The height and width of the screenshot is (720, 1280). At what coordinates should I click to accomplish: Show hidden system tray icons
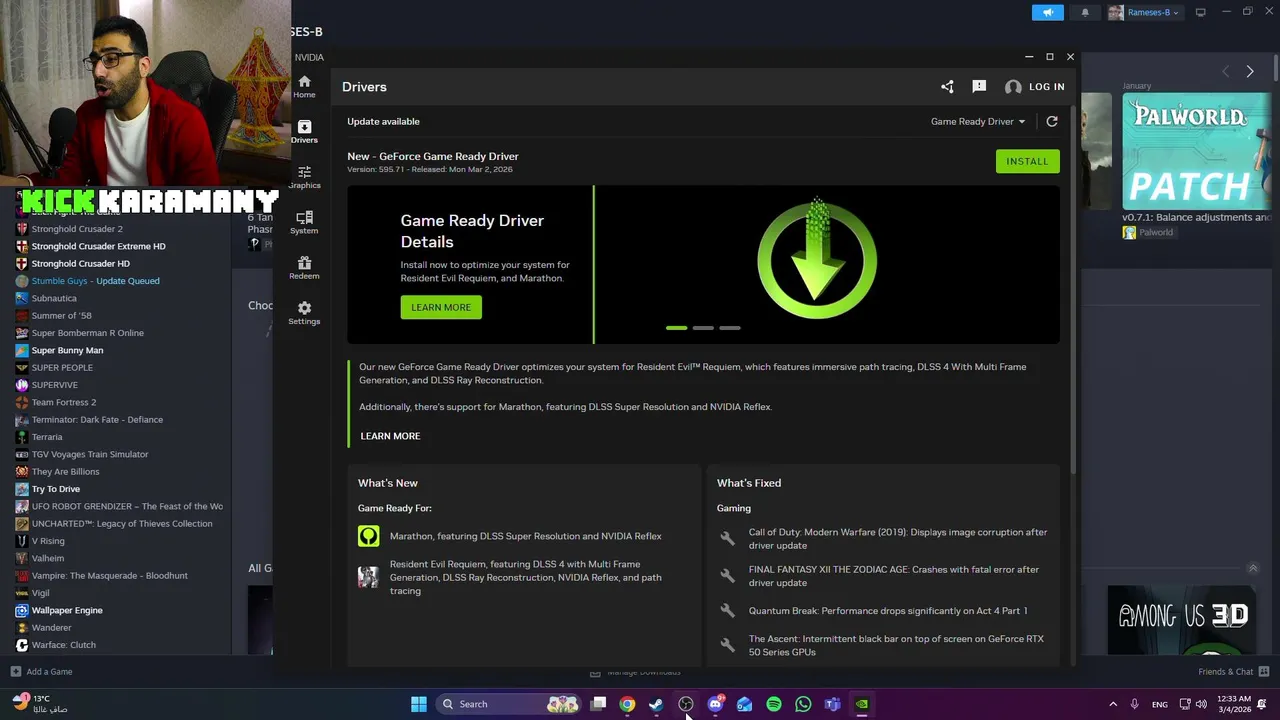1113,704
